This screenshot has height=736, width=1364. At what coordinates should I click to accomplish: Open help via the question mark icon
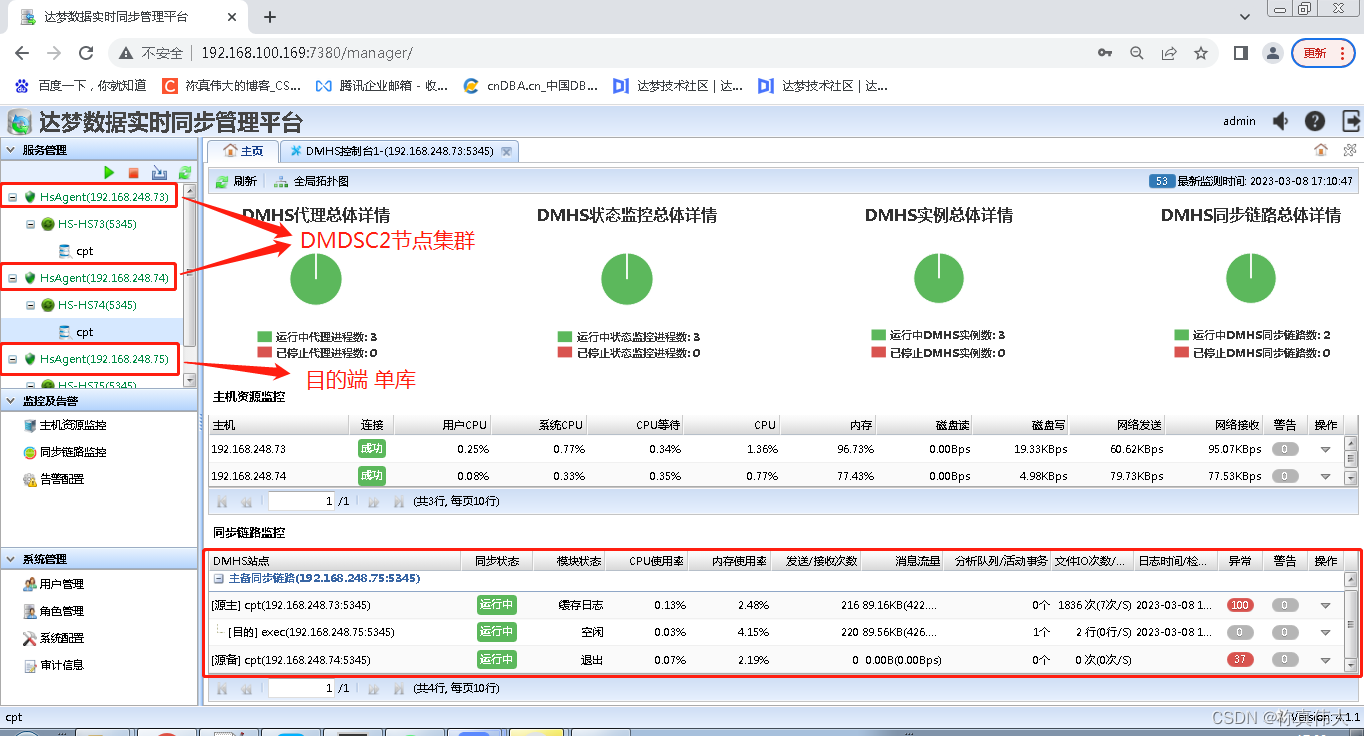[x=1316, y=121]
